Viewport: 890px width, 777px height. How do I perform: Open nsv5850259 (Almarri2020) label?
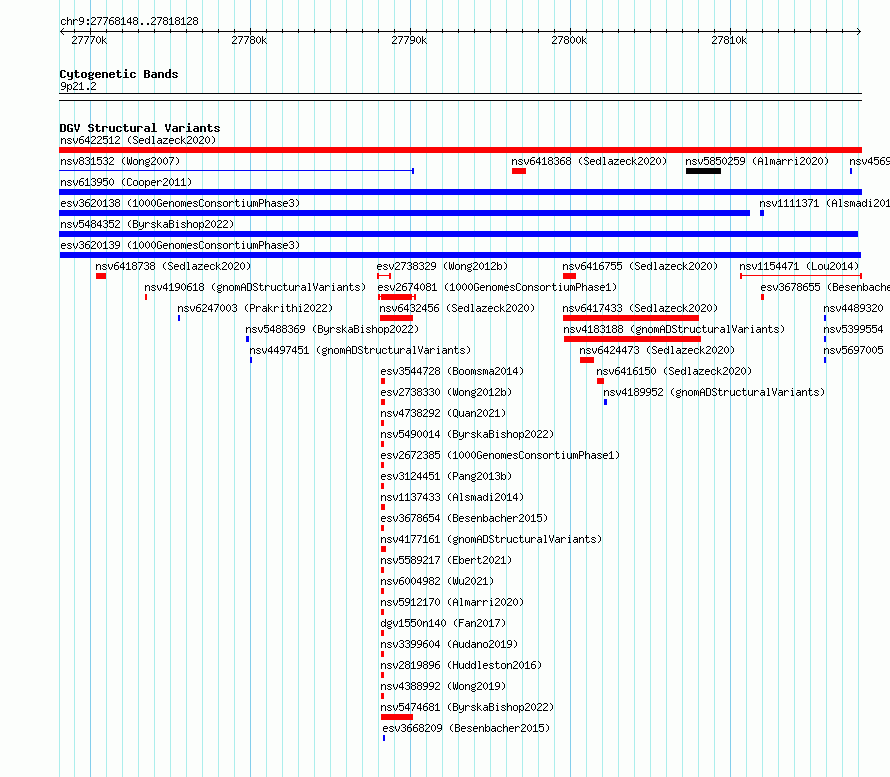pyautogui.click(x=757, y=161)
